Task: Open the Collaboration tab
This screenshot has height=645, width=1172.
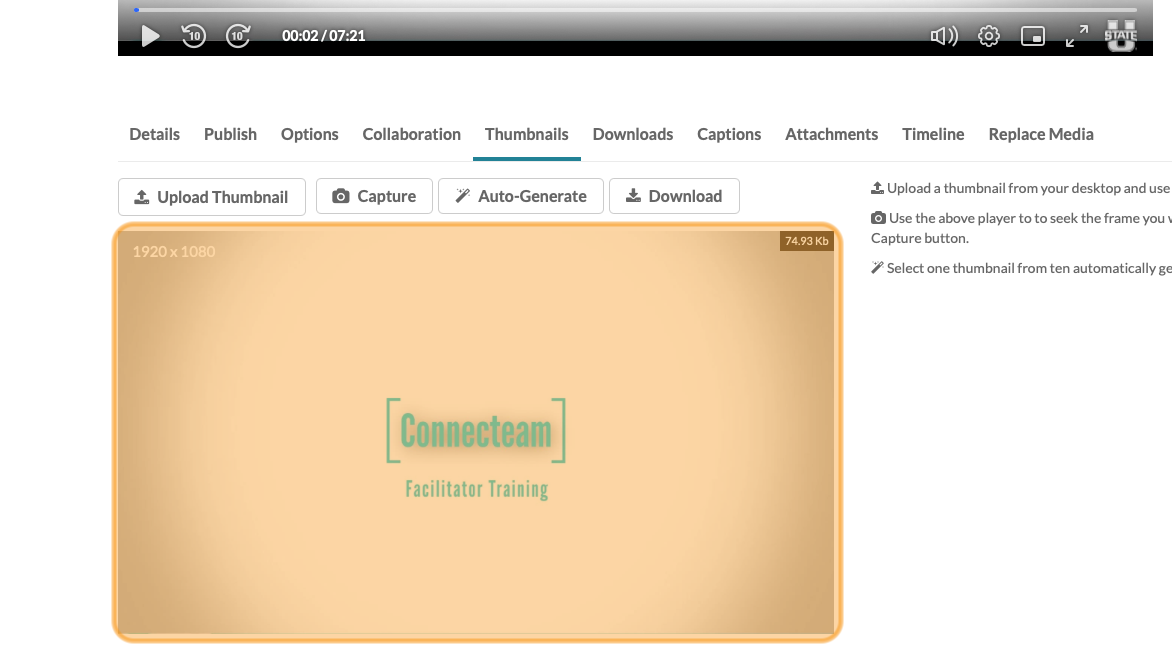Action: click(x=411, y=134)
